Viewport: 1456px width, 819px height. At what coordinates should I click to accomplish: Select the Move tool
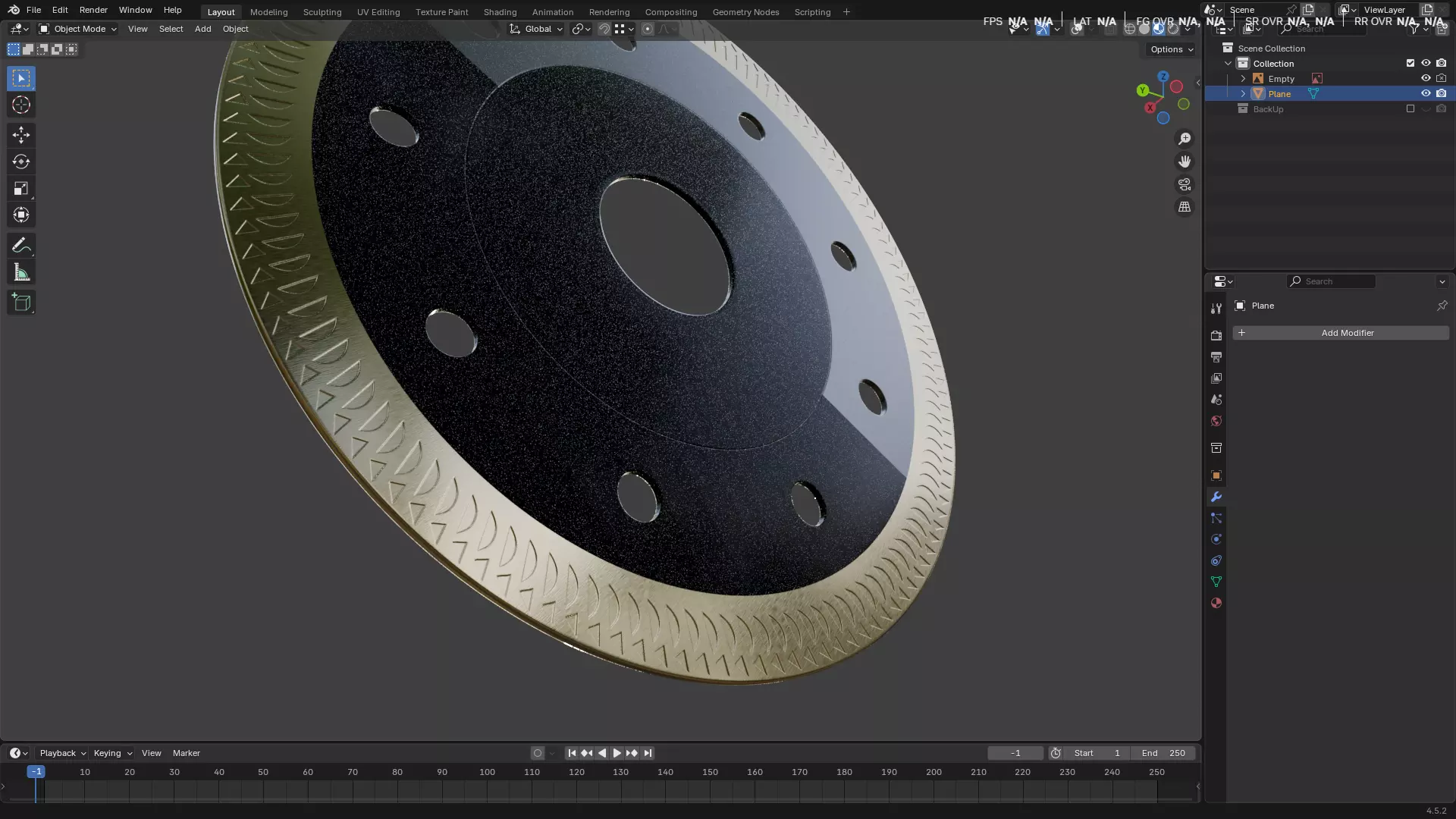click(21, 135)
